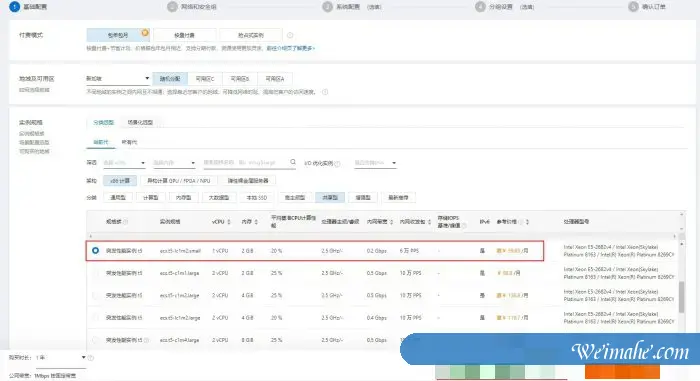The width and height of the screenshot is (700, 381).
Task: Open the vCPU filter dropdown
Action: (x=124, y=163)
